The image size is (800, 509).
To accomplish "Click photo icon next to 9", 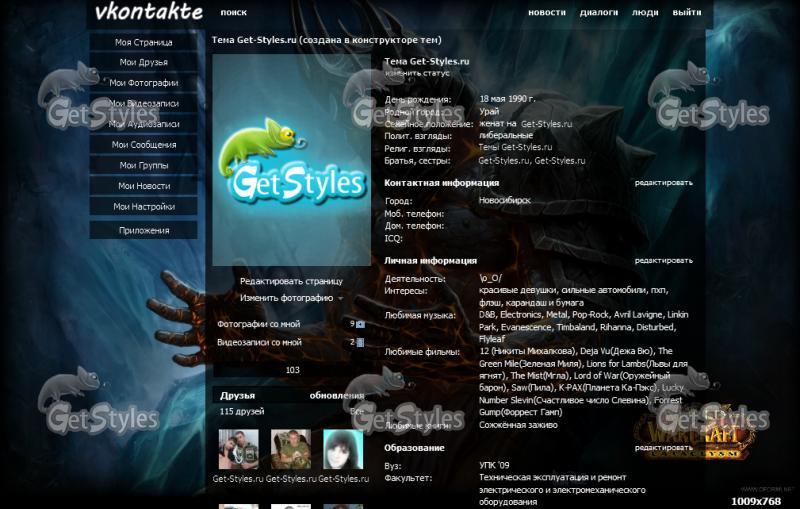I will [x=360, y=324].
